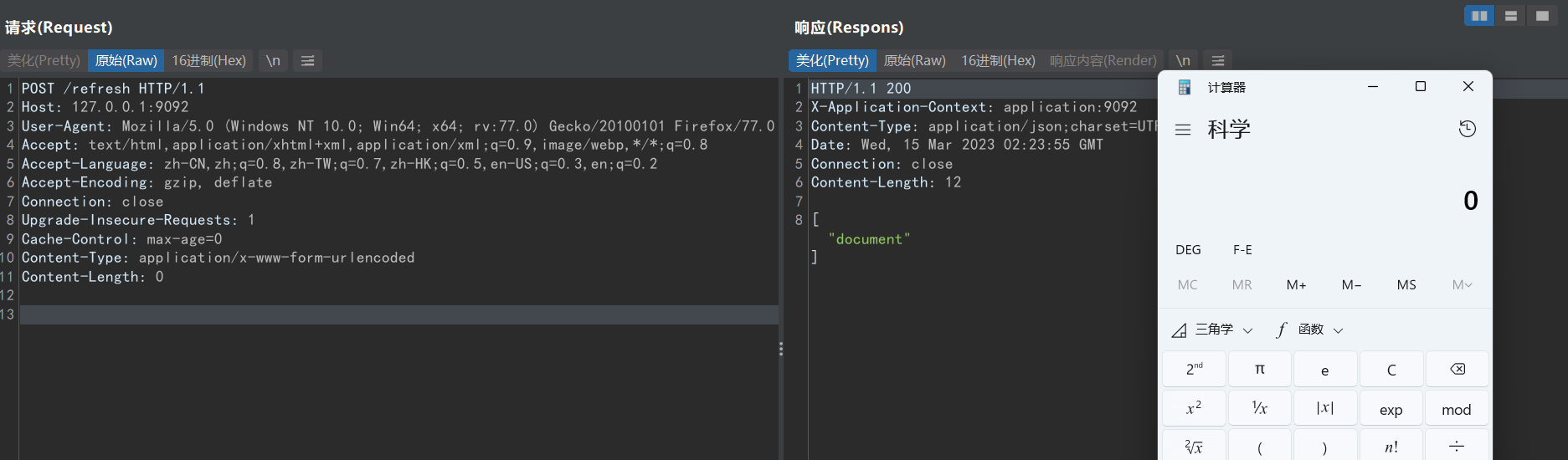The height and width of the screenshot is (460, 1568).
Task: Click the exp button in Calculator
Action: pos(1391,408)
